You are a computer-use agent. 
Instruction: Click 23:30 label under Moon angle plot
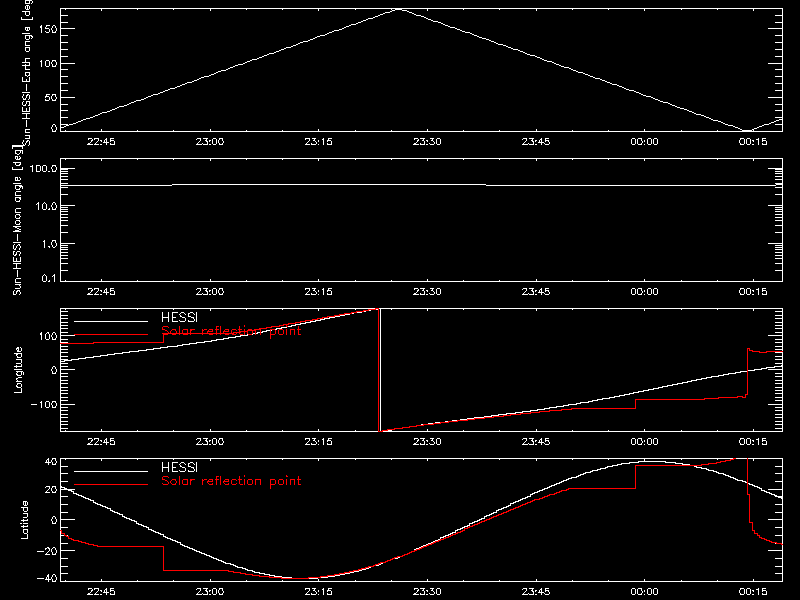(427, 291)
